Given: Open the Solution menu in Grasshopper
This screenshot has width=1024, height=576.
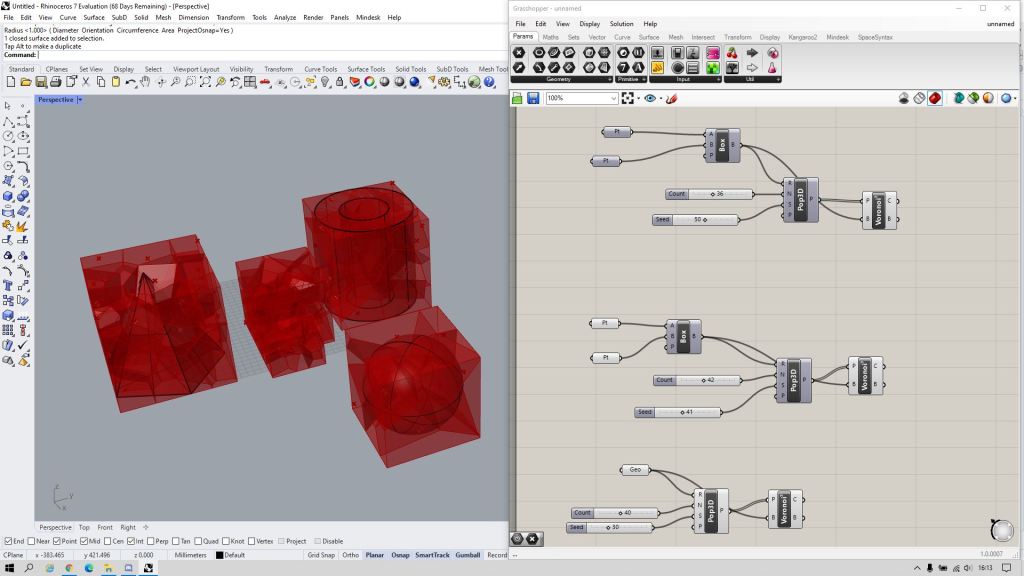Looking at the screenshot, I should 621,23.
